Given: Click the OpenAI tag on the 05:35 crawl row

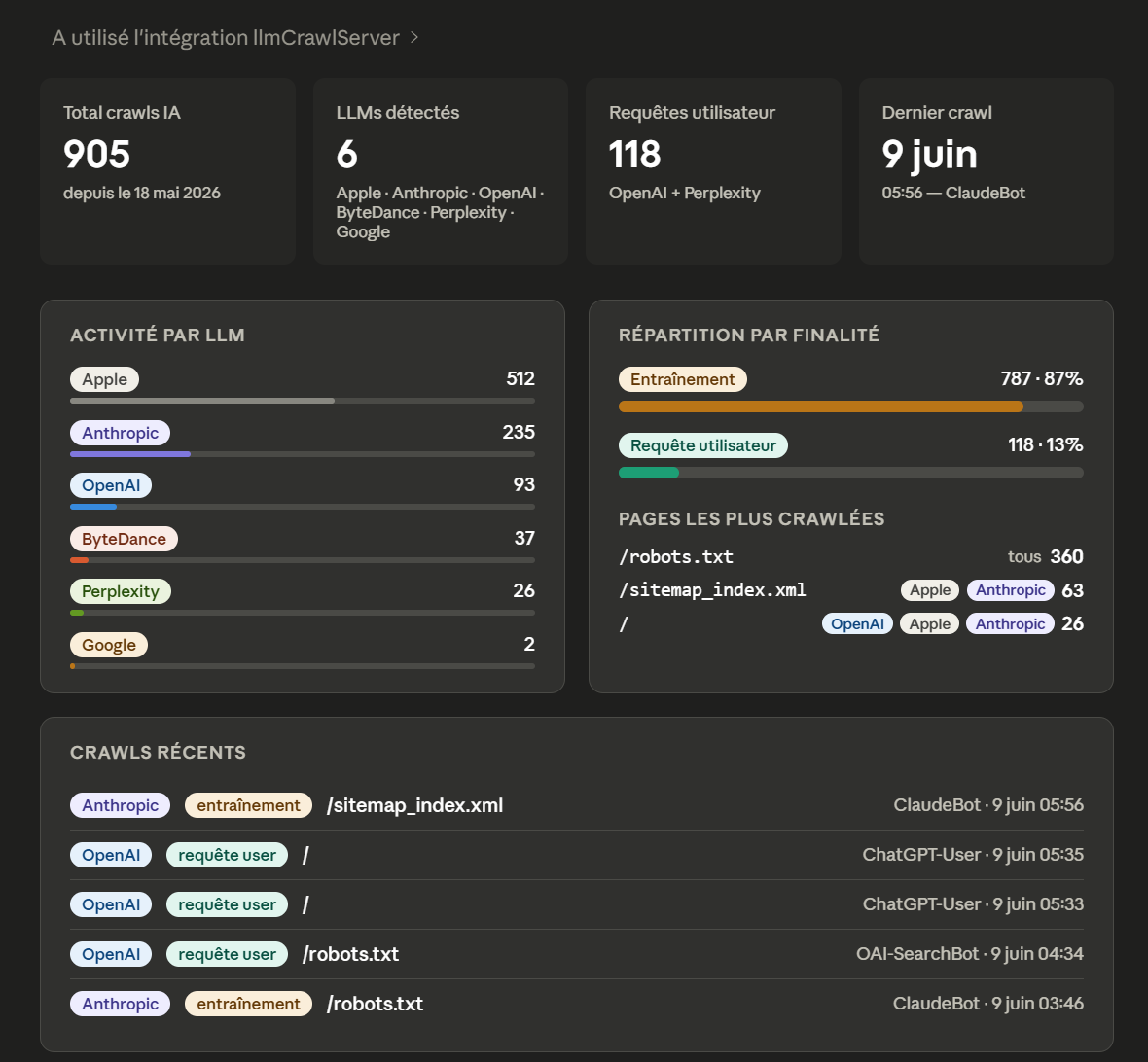Looking at the screenshot, I should (x=111, y=855).
